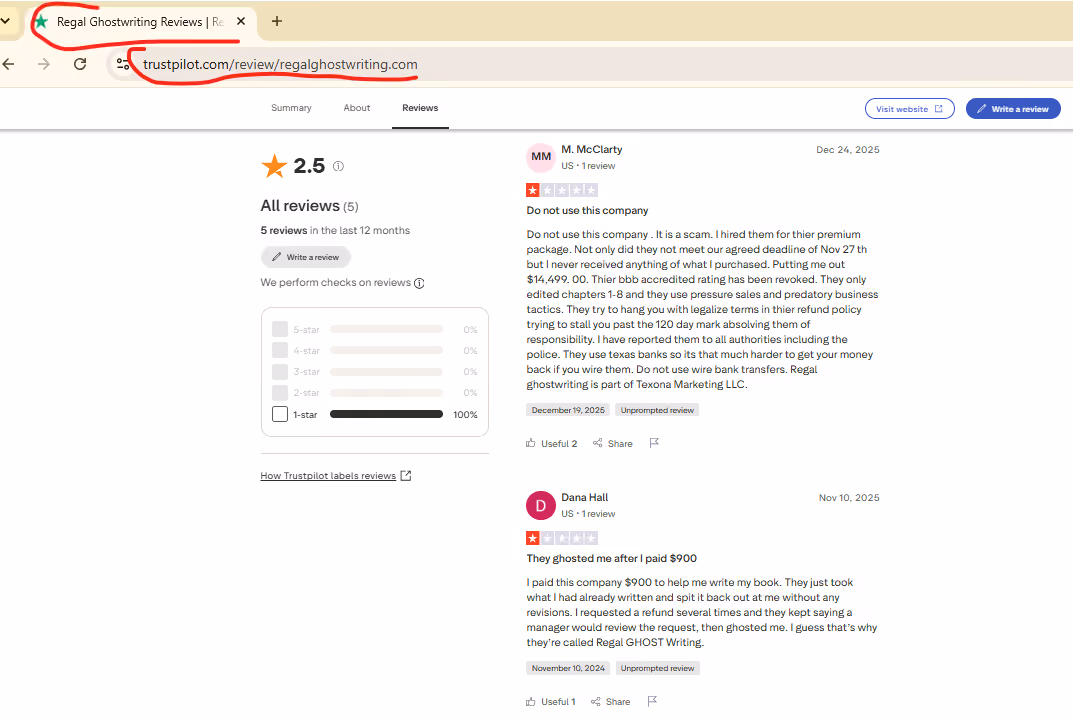
Task: Open a new browser tab
Action: pyautogui.click(x=276, y=21)
